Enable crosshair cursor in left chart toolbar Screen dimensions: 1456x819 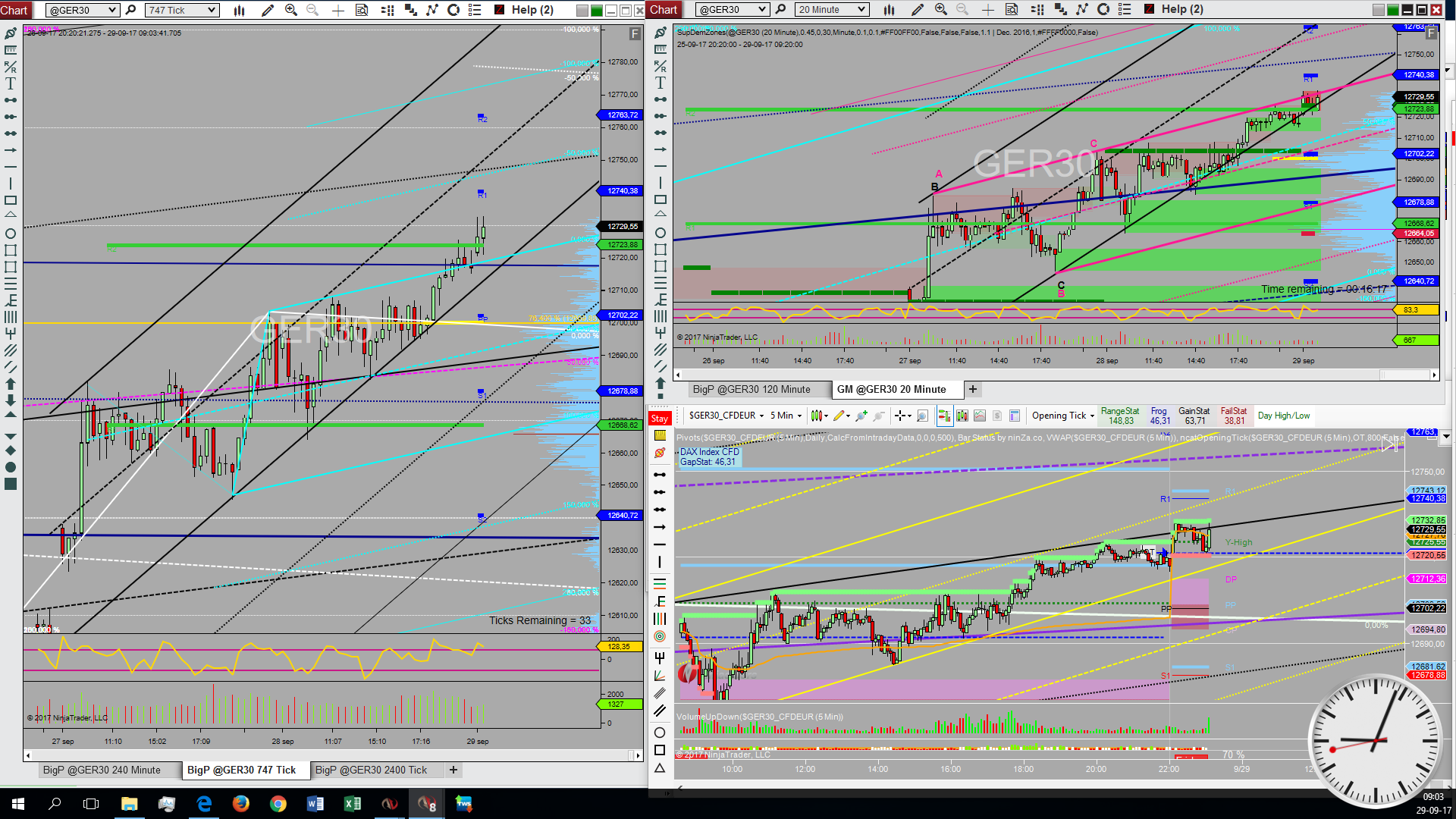click(x=338, y=10)
